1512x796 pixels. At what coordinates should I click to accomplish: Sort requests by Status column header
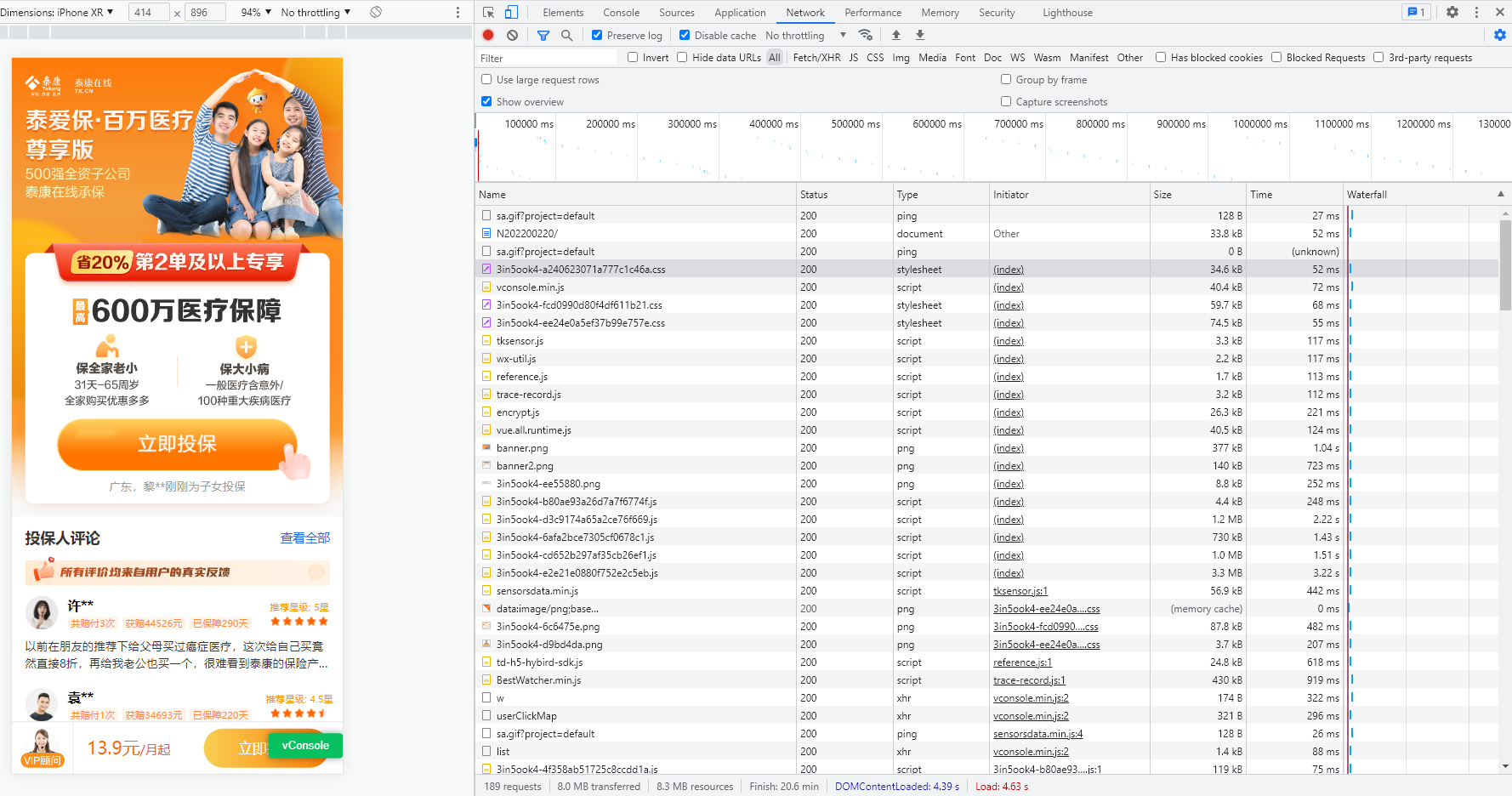coord(844,194)
